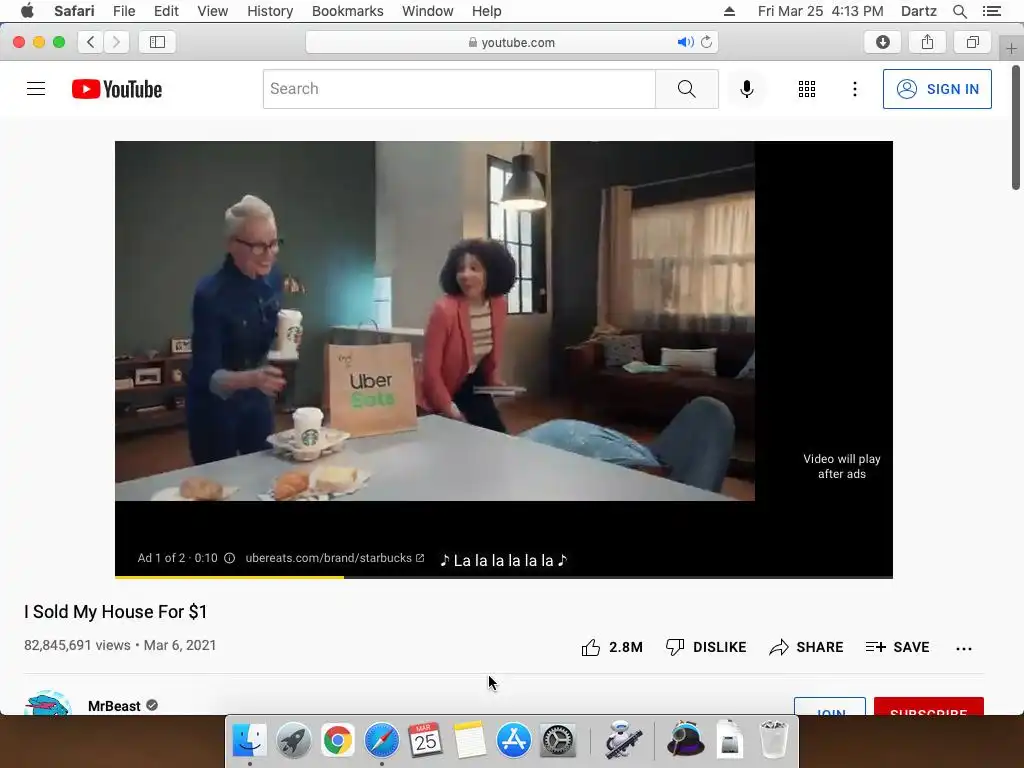
Task: Save video to playlist with SAVE
Action: pyautogui.click(x=897, y=647)
